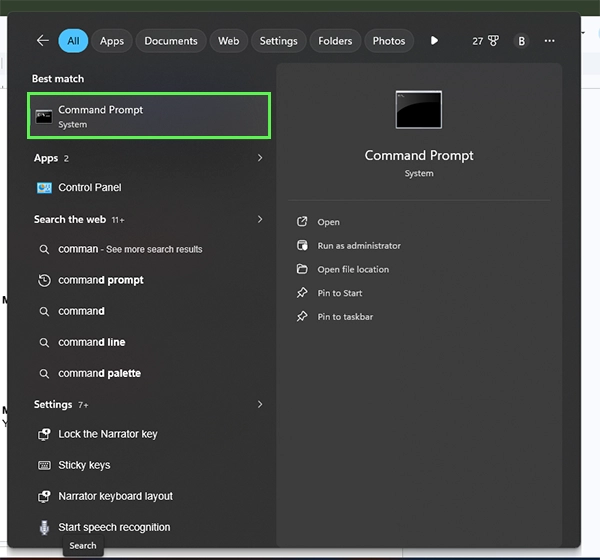Viewport: 600px width, 560px height.
Task: Click the Open file location folder icon
Action: pos(302,269)
